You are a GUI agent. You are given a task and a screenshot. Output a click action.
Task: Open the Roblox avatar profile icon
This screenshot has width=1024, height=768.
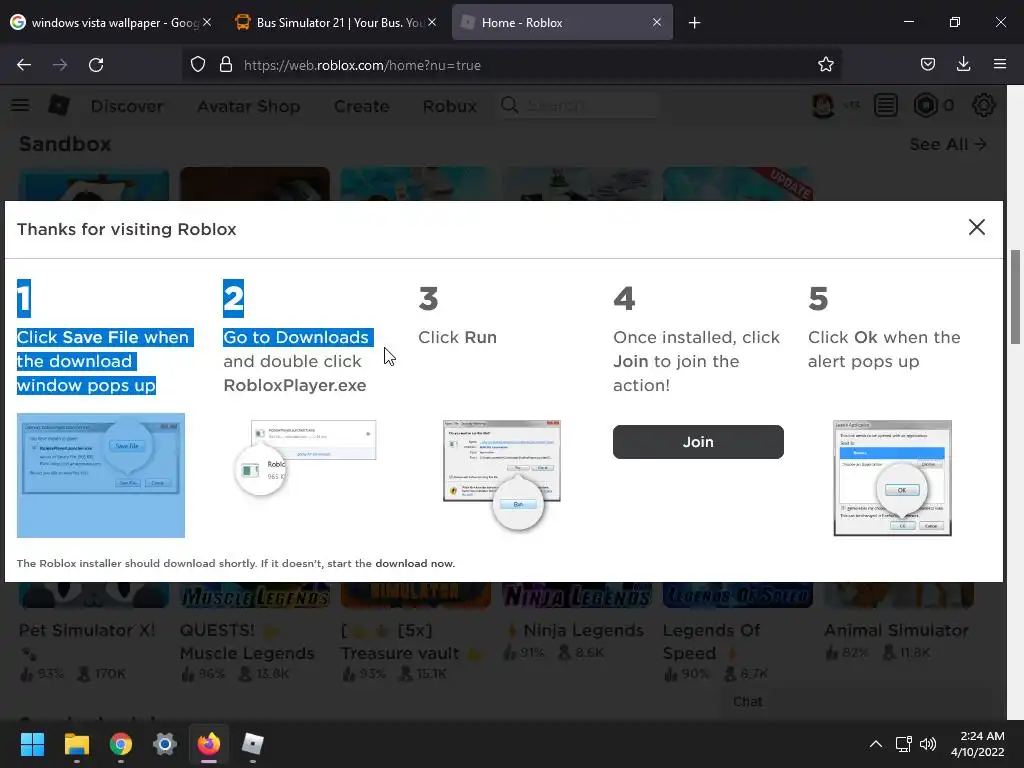823,105
